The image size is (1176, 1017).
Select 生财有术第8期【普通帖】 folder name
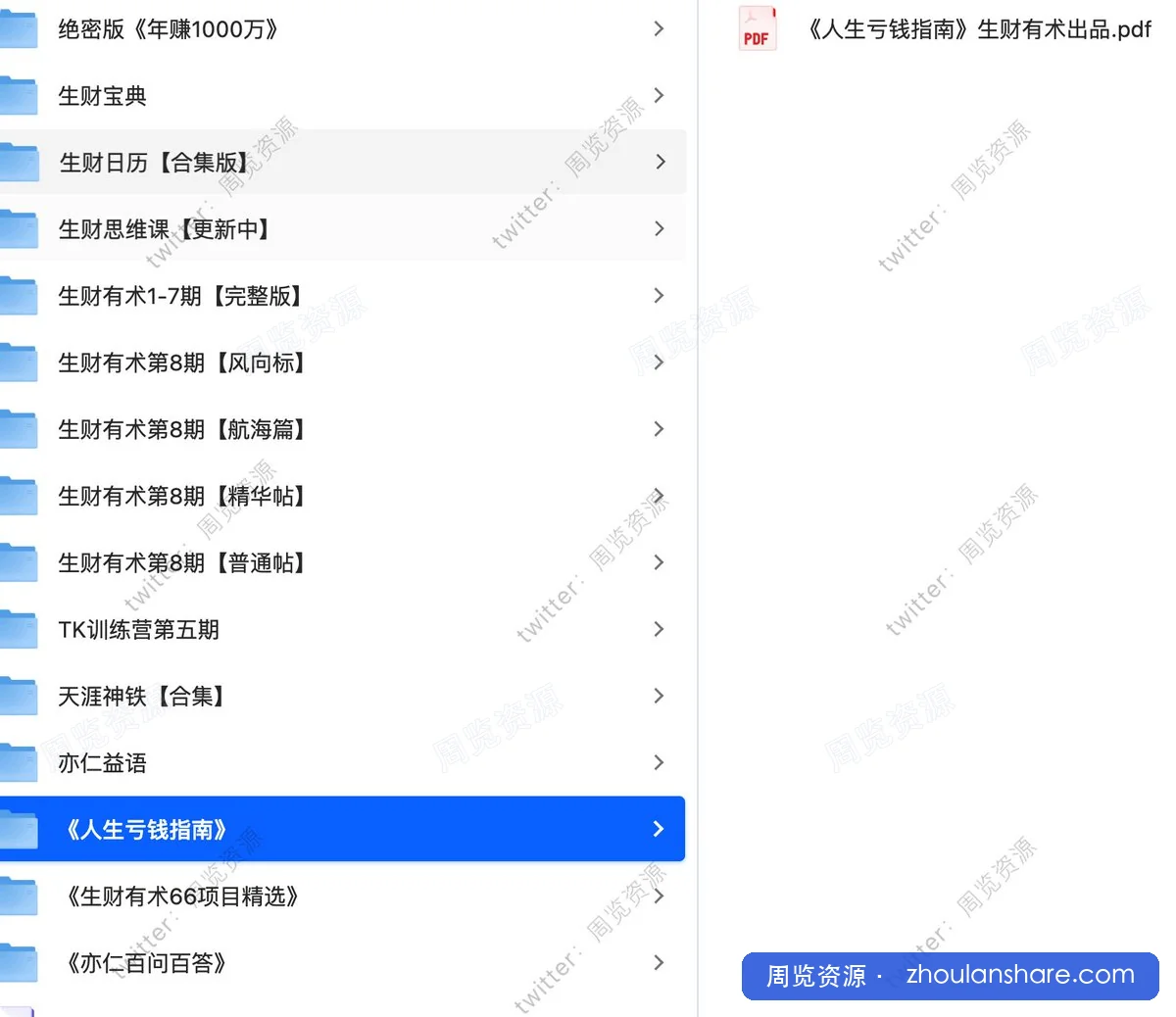(184, 562)
